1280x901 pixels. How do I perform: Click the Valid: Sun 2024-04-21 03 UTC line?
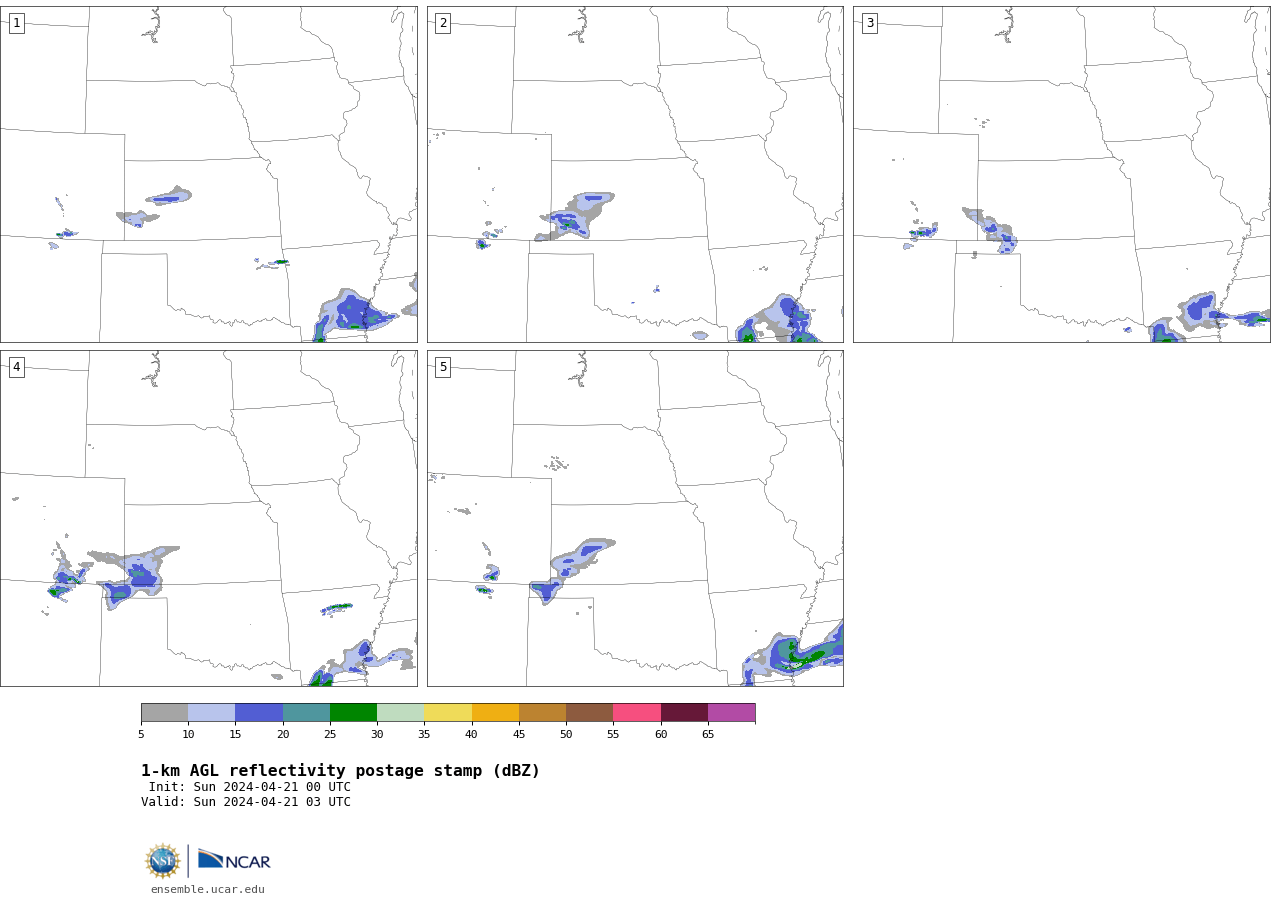[x=246, y=802]
